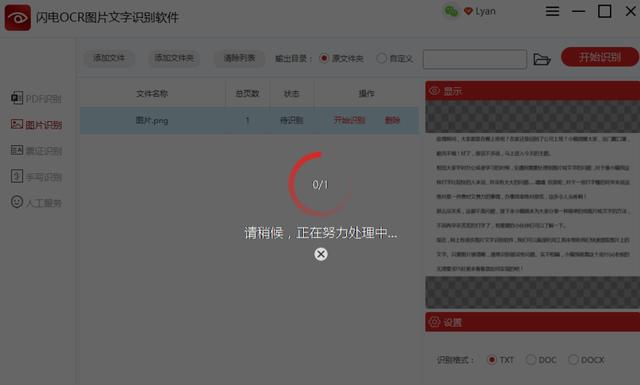Choose DOCX recognition format

573,360
